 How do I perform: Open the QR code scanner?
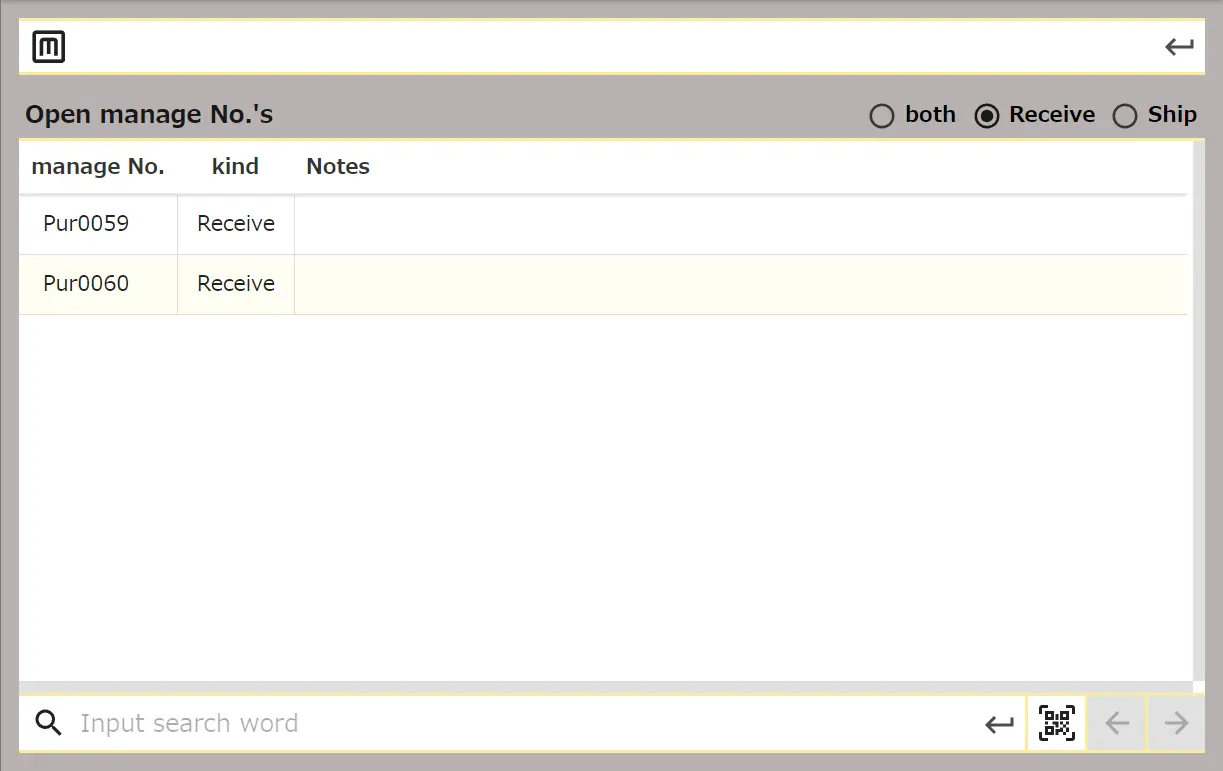[1056, 723]
